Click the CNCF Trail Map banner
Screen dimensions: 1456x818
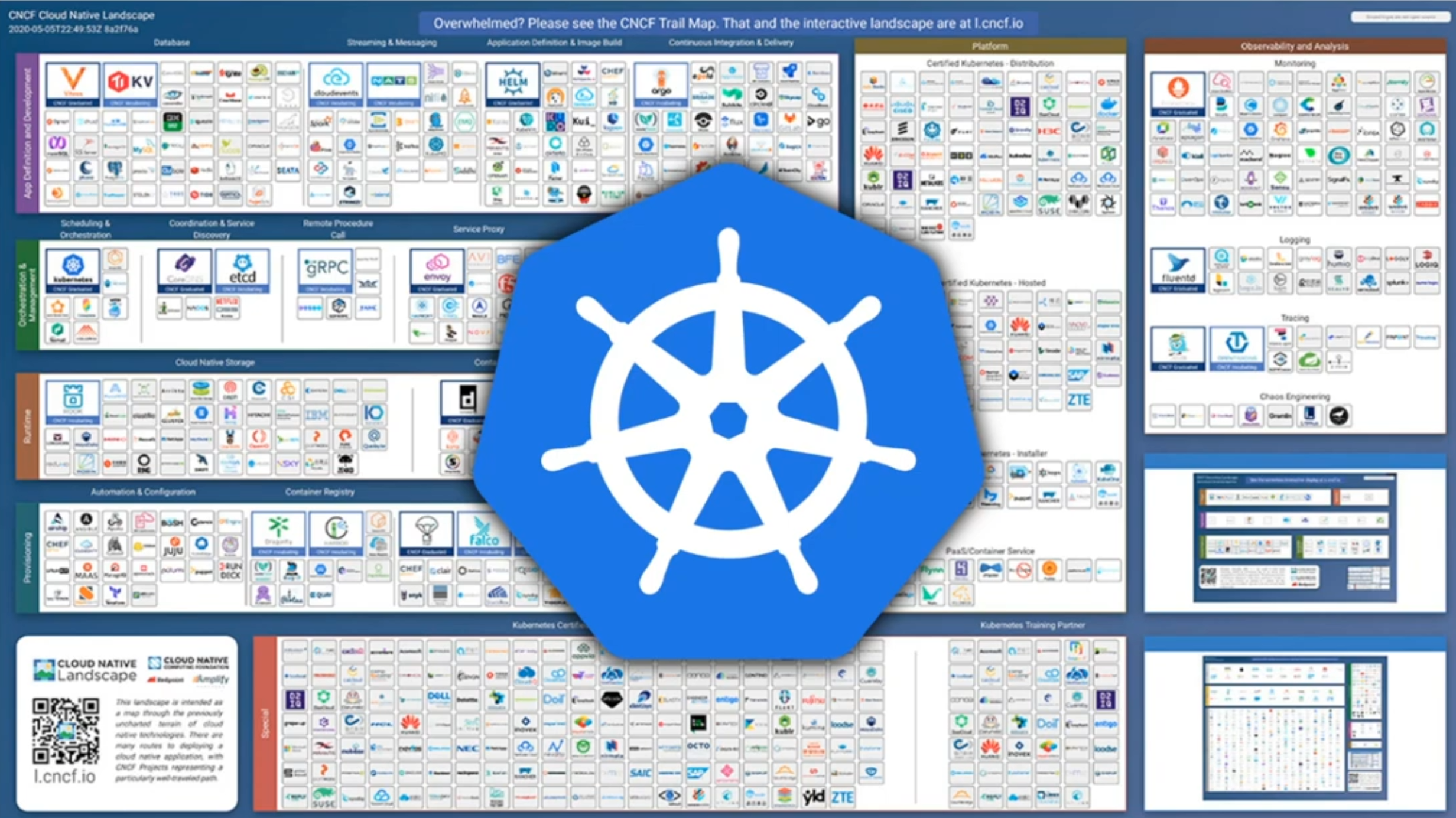pos(728,24)
